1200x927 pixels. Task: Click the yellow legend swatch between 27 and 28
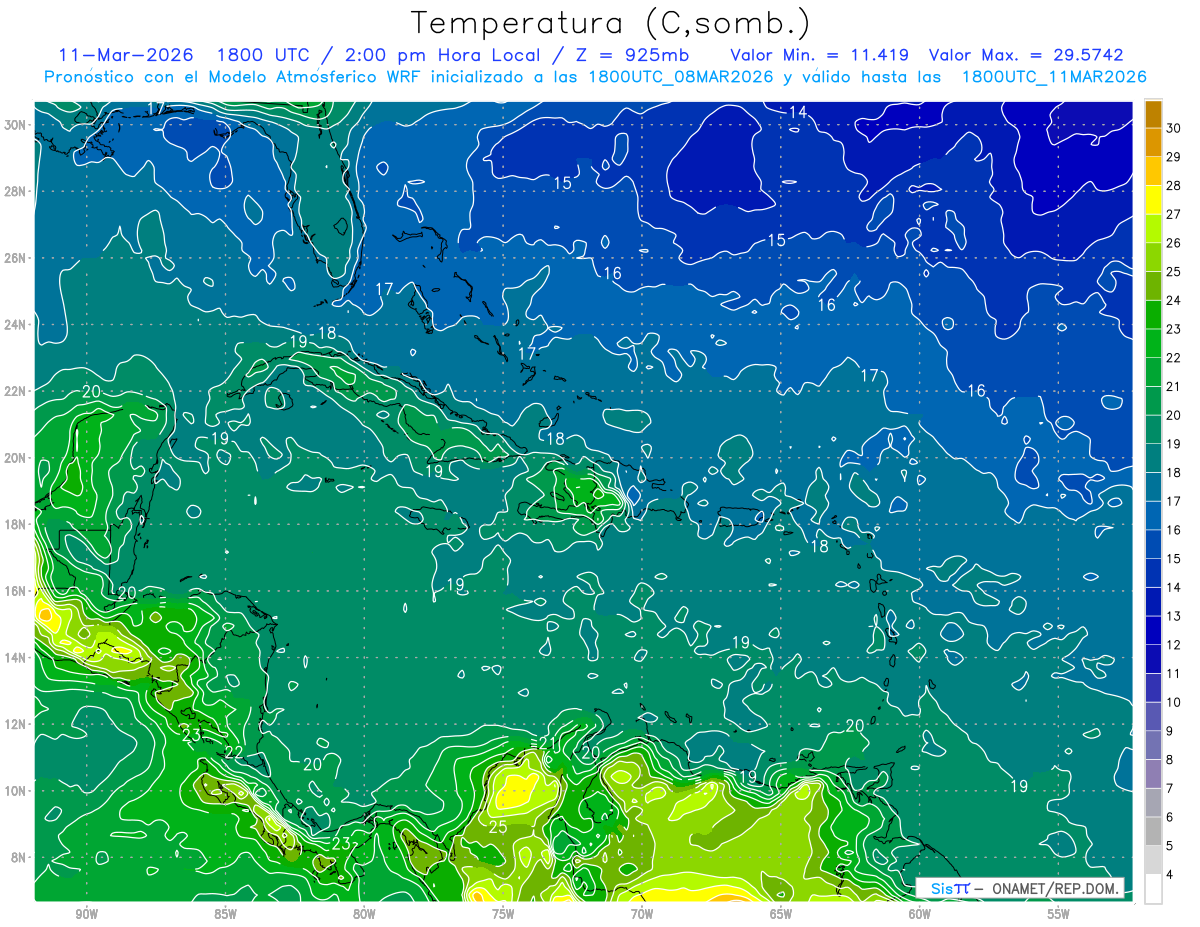pos(1153,199)
